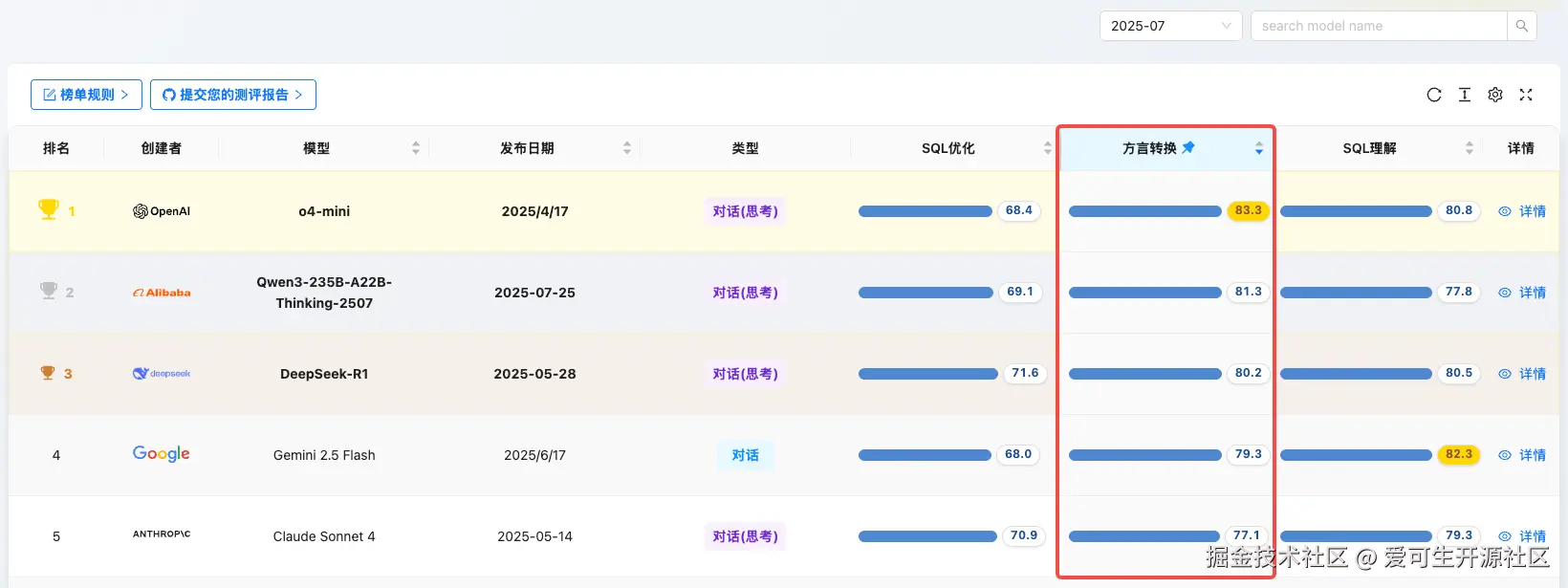Select model name Qwen3-235B-A22B-Thinking-2507

pos(324,293)
